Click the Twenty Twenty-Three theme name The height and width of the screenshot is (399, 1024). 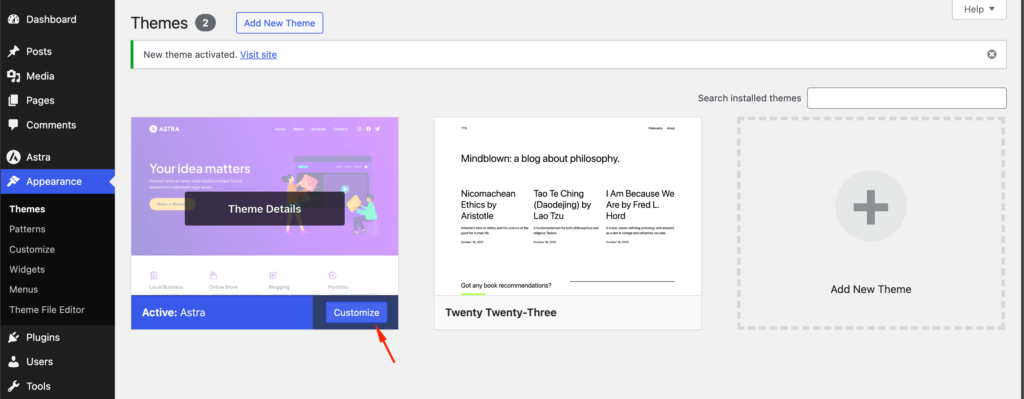click(x=500, y=313)
